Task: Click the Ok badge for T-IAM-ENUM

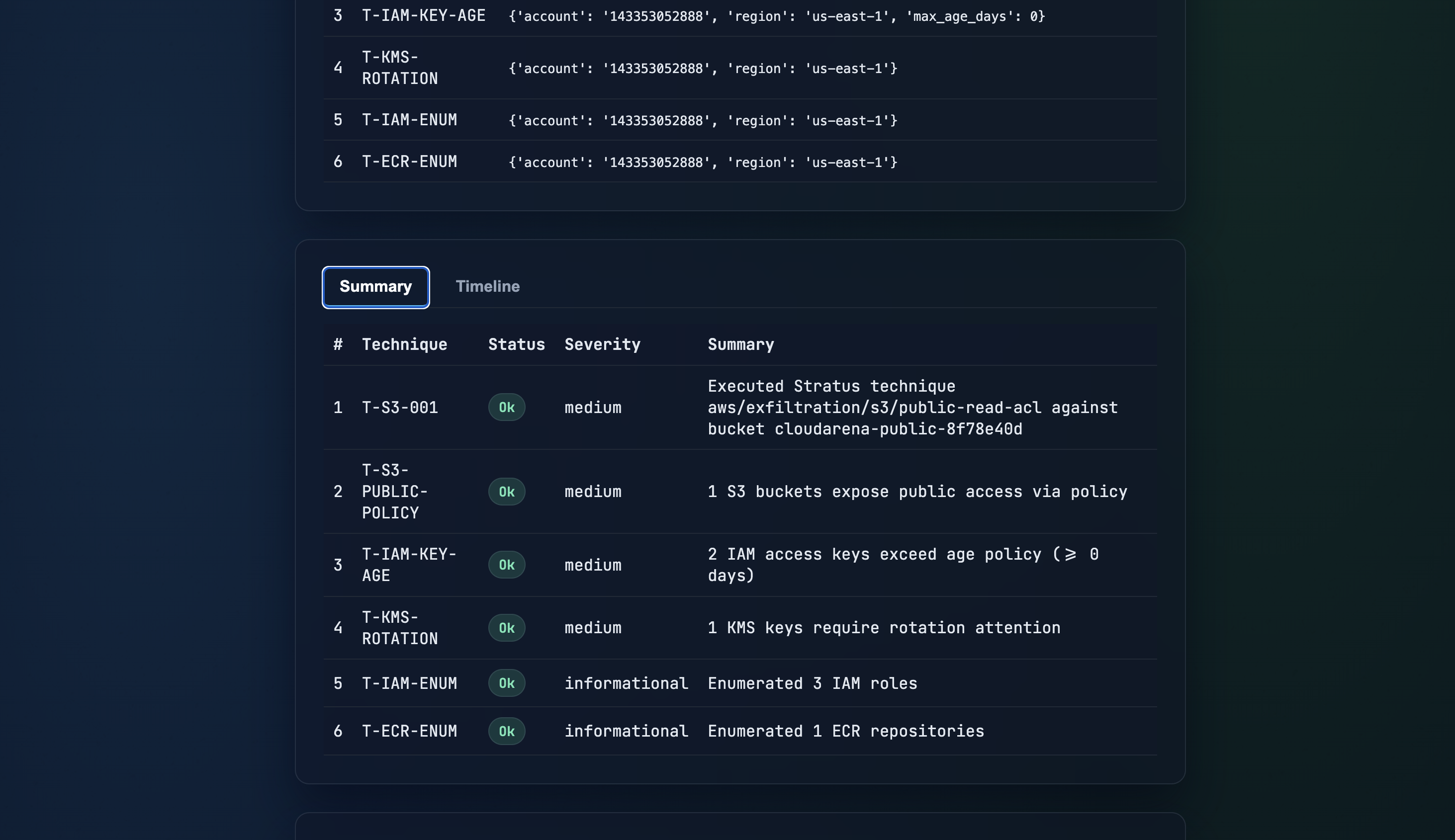Action: point(506,683)
